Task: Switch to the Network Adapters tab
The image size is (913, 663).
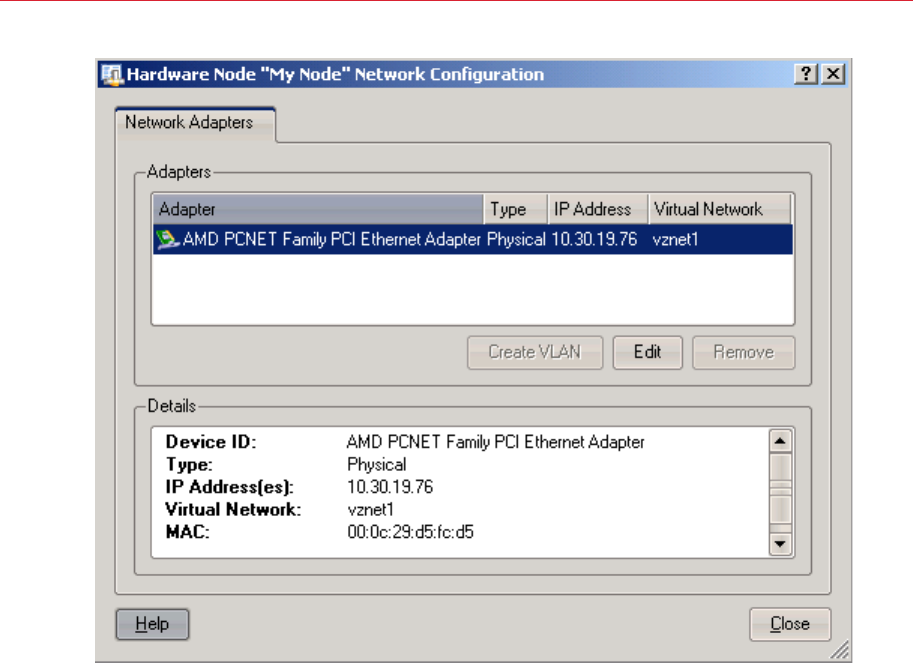Action: [x=188, y=123]
